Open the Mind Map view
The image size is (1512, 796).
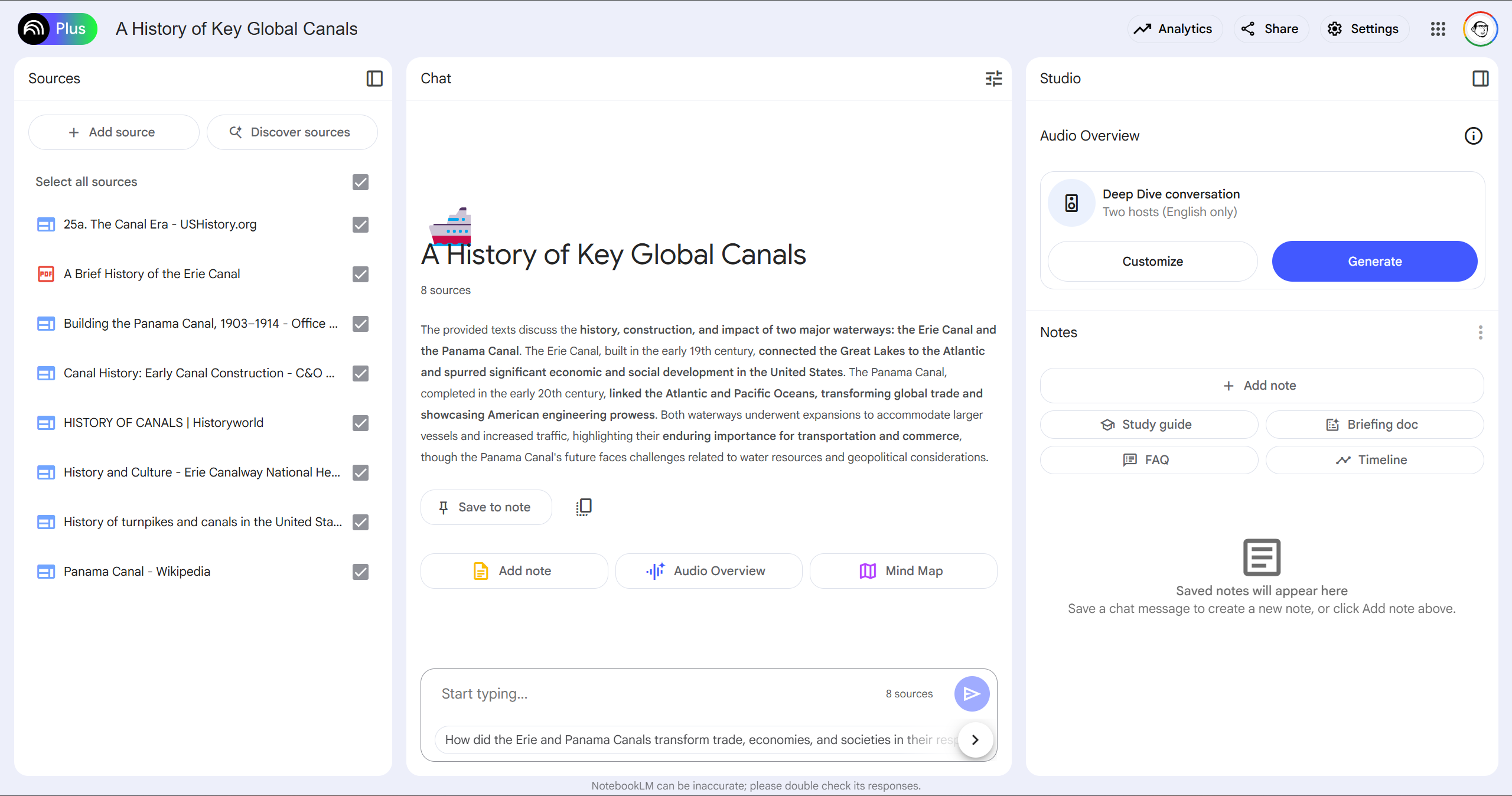(902, 571)
